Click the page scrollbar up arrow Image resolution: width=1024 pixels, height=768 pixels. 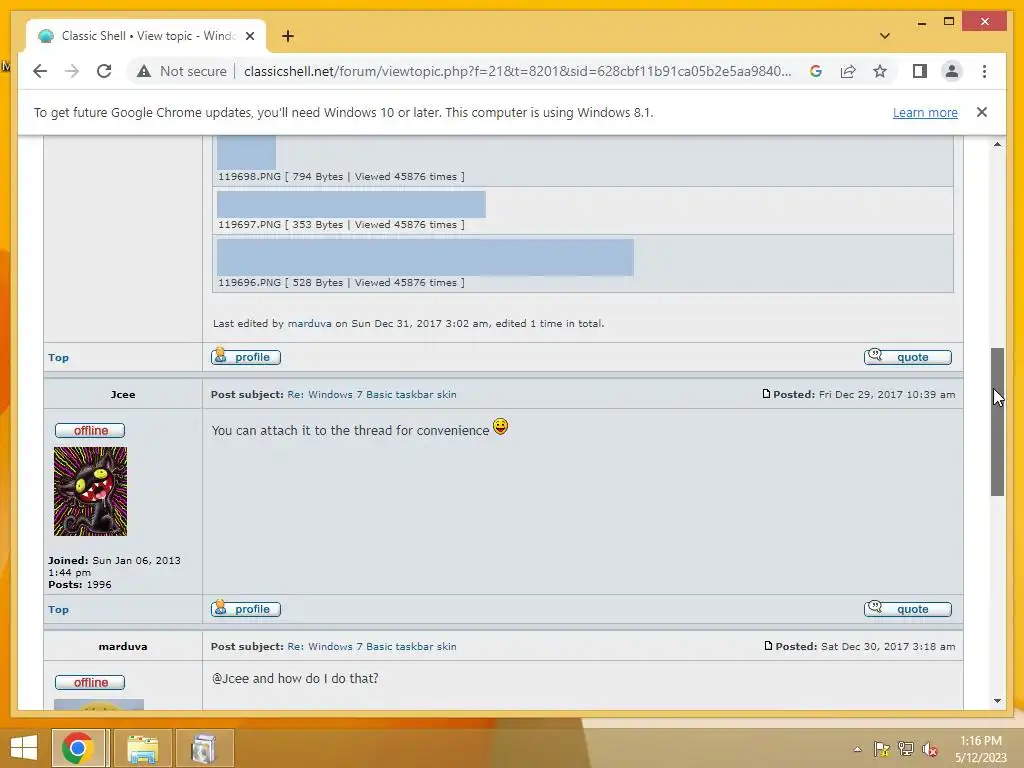[997, 144]
